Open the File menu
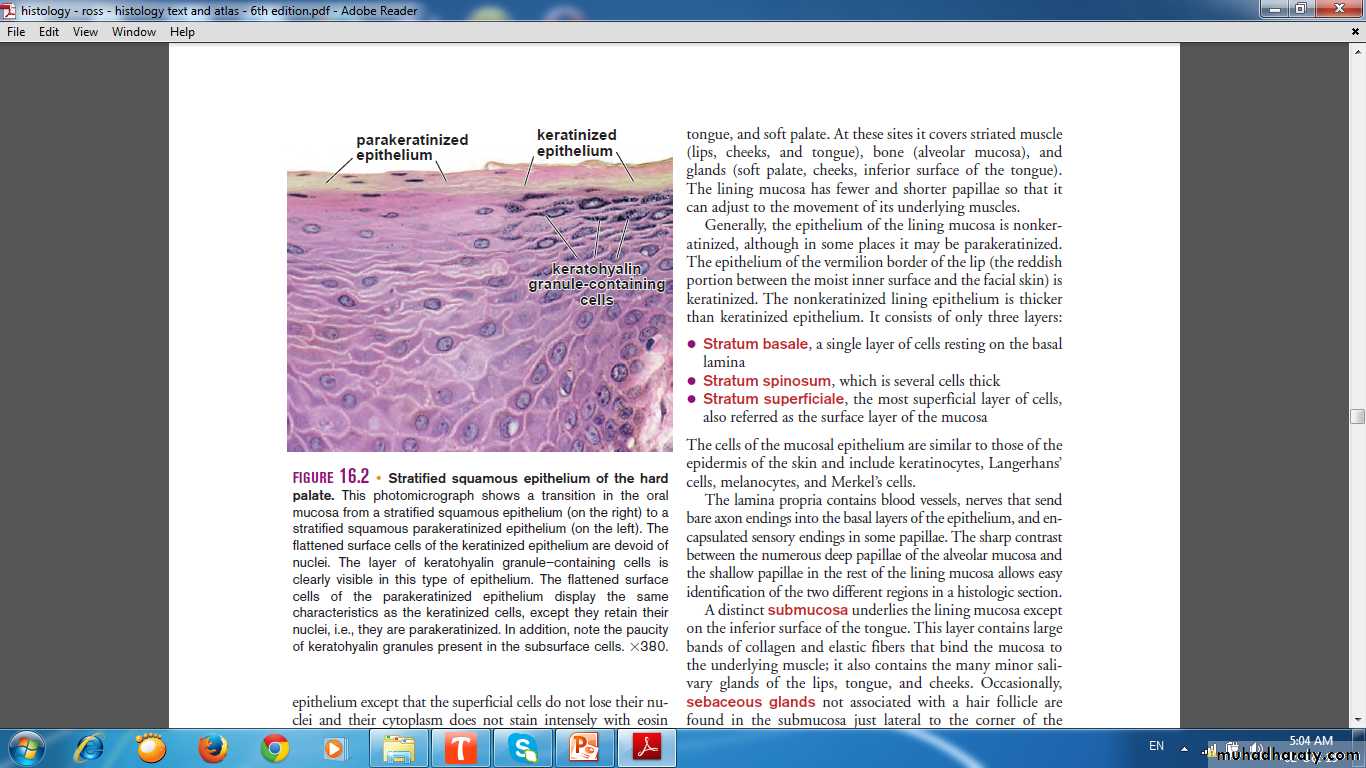Image resolution: width=1366 pixels, height=768 pixels. 16,32
